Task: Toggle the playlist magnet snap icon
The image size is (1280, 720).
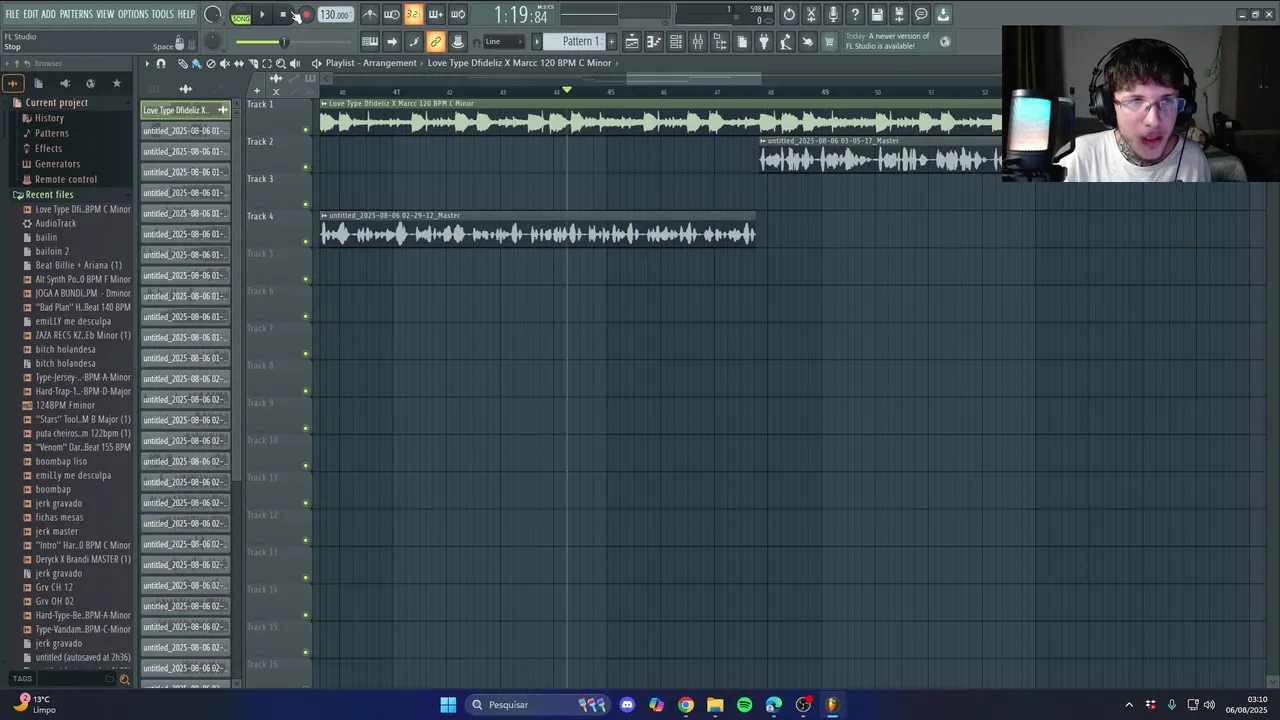Action: [x=161, y=63]
